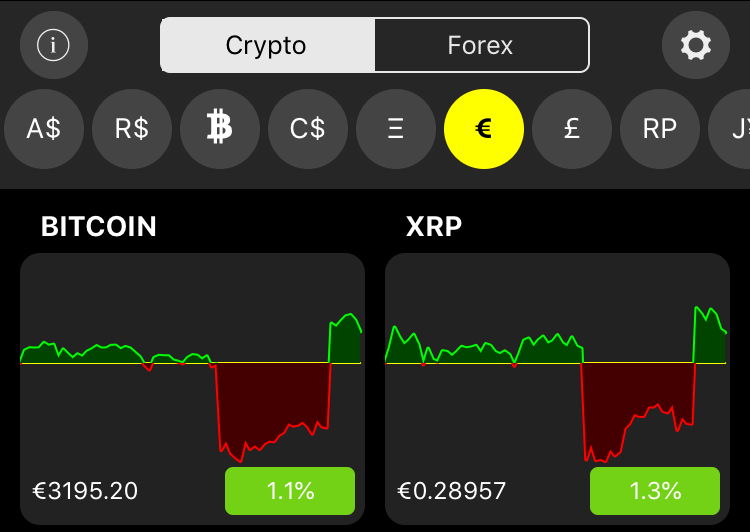
Task: Click the BITCOIN heading
Action: coord(99,226)
